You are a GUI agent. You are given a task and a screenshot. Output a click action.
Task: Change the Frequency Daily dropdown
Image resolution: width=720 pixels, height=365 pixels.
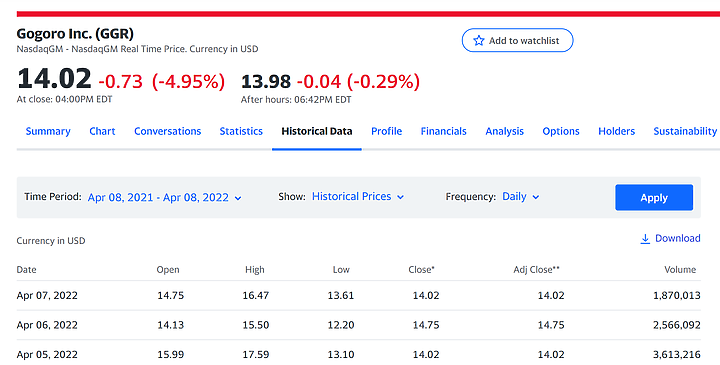[520, 197]
